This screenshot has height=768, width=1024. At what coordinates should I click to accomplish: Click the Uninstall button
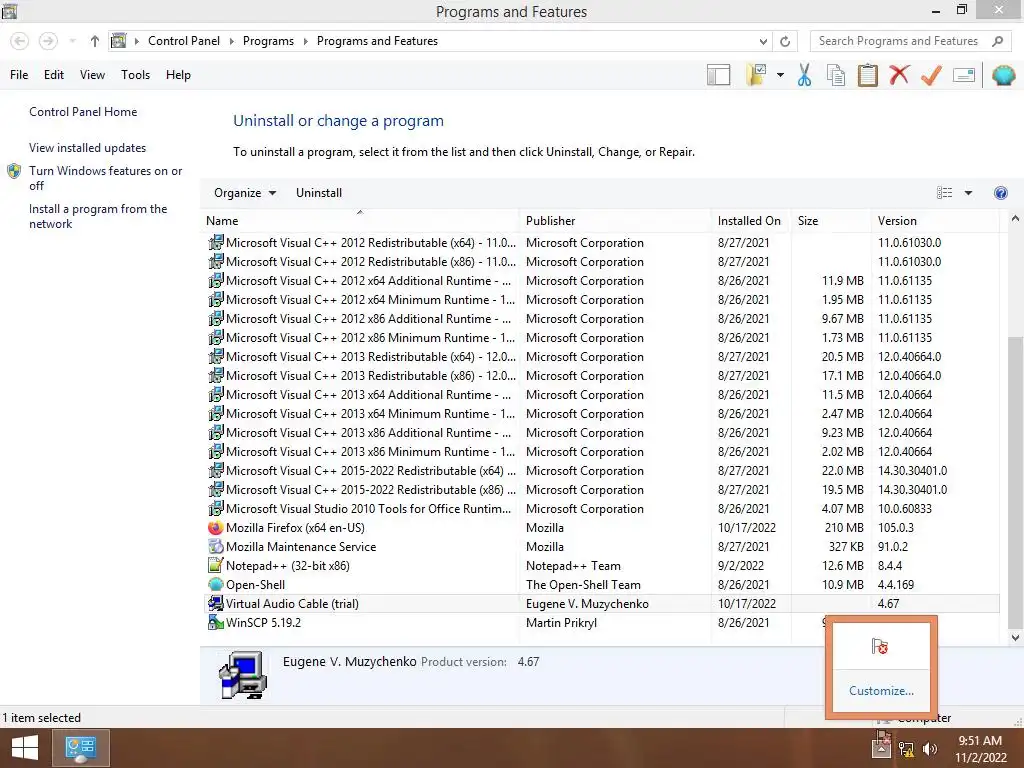pyautogui.click(x=319, y=193)
